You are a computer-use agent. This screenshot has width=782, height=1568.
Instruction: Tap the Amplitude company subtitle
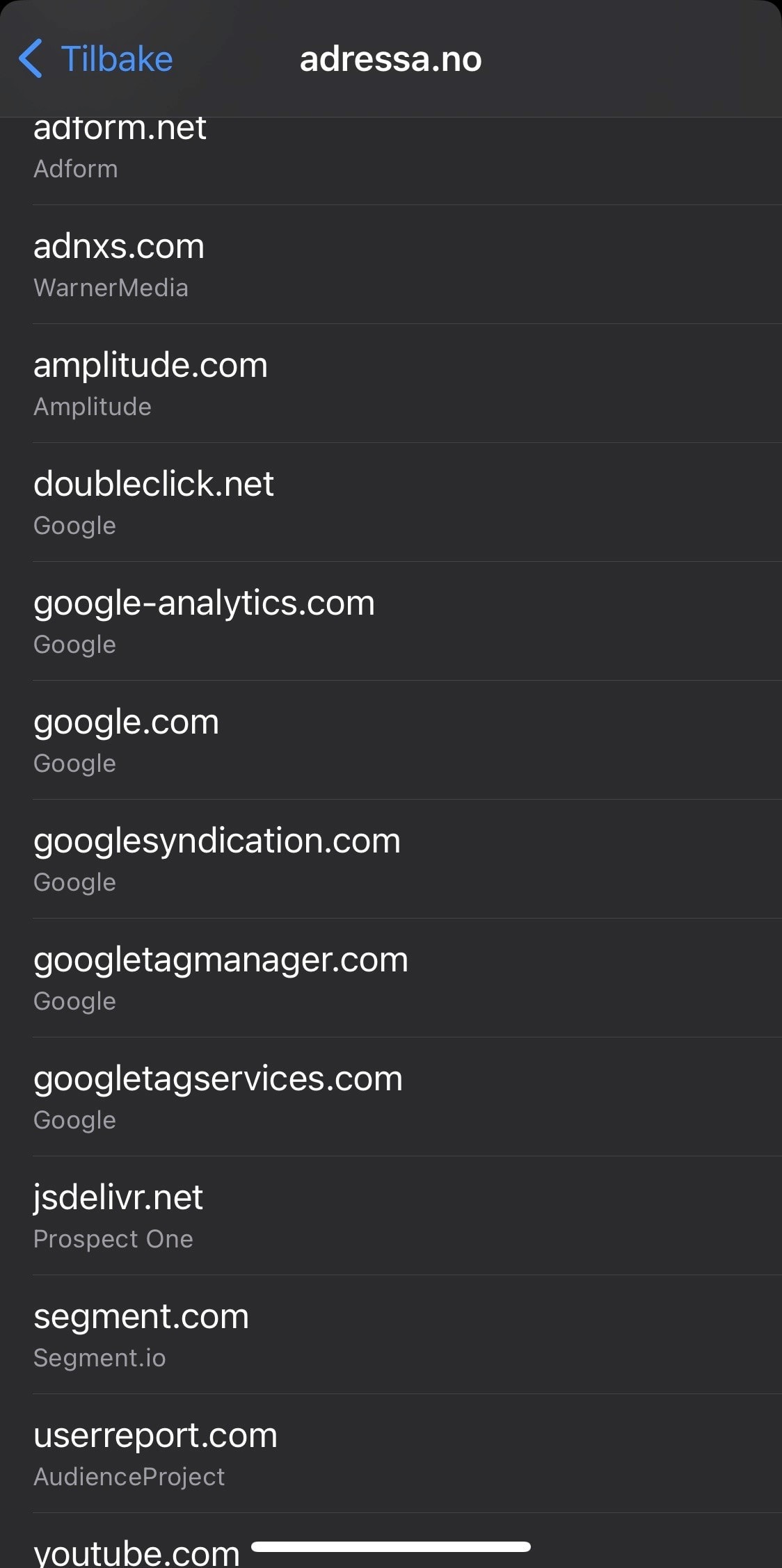pyautogui.click(x=93, y=407)
